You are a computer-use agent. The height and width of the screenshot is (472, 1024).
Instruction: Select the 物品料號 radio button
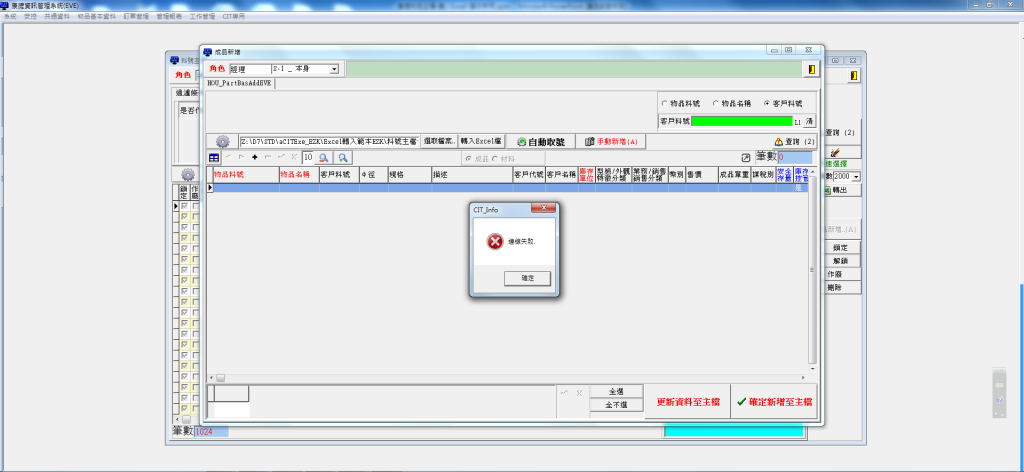[x=666, y=103]
